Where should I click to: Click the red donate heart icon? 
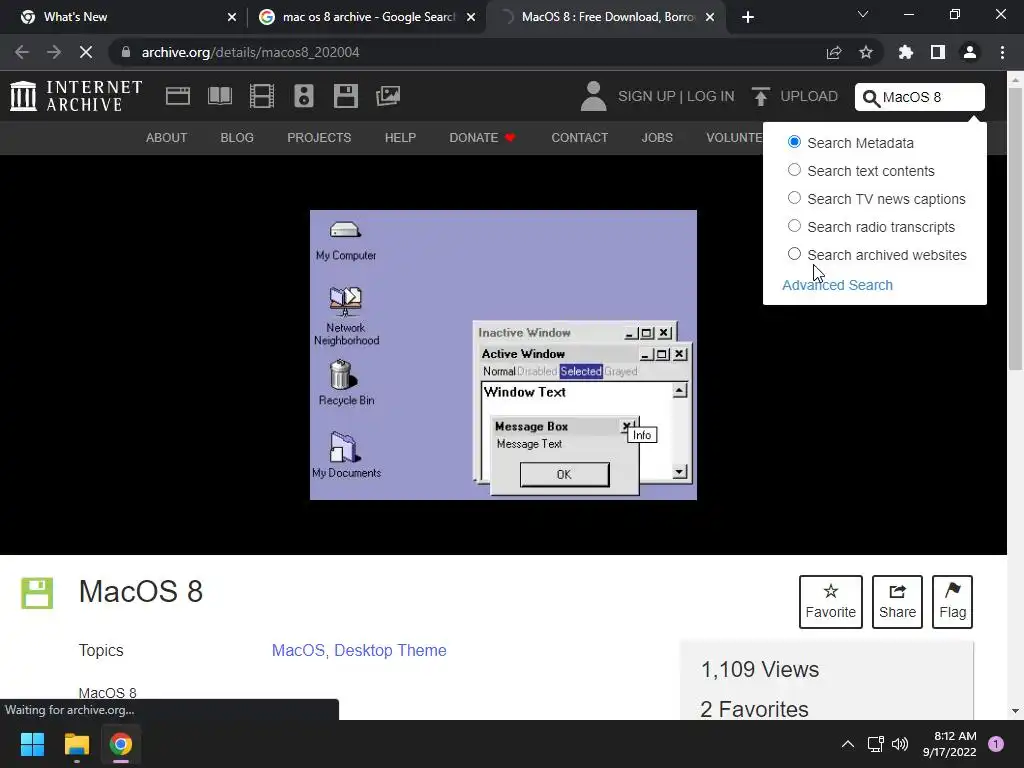click(x=510, y=137)
